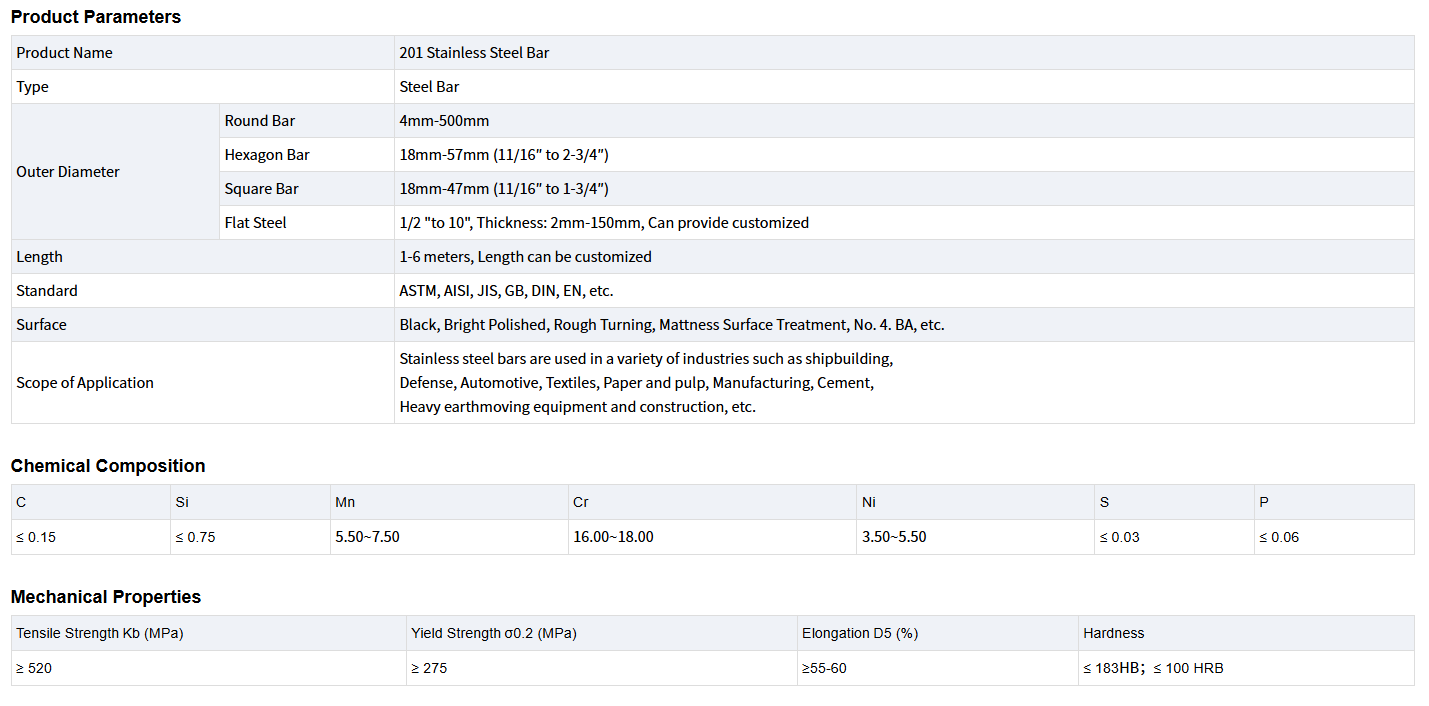1429x706 pixels.
Task: Select the '4mm-500mm' value
Action: coord(444,121)
